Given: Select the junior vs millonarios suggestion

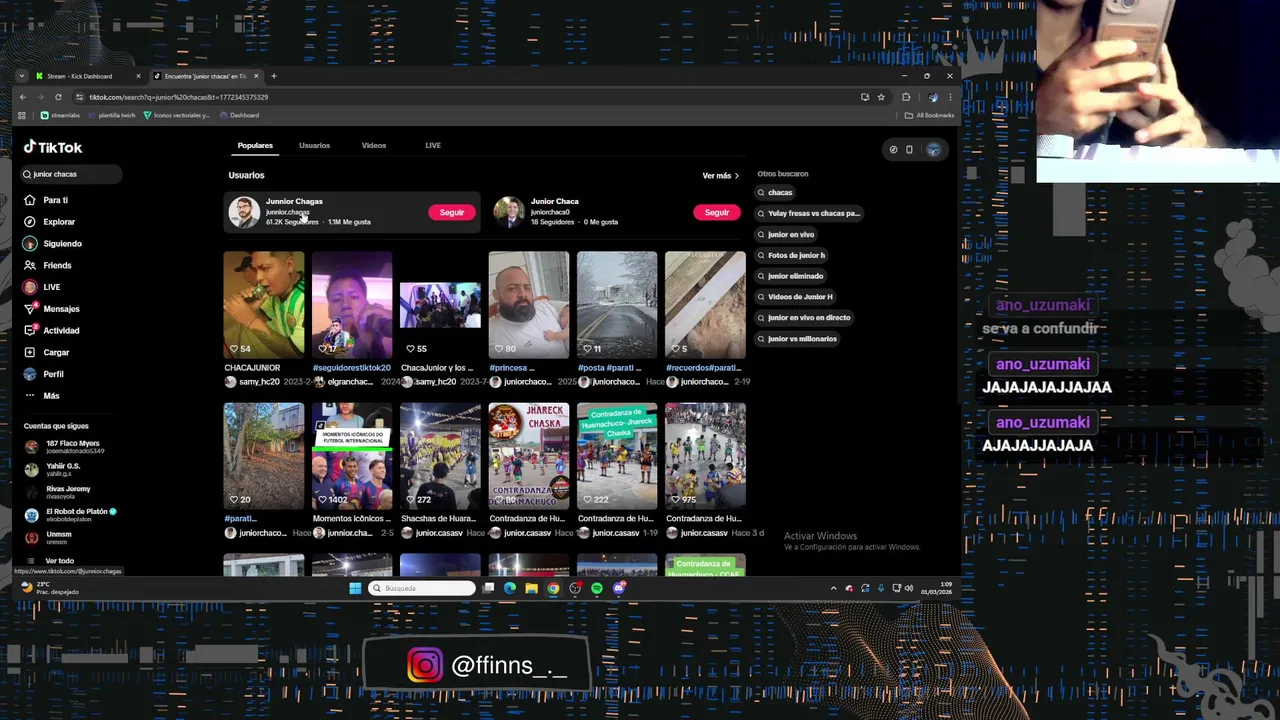Looking at the screenshot, I should [x=798, y=339].
